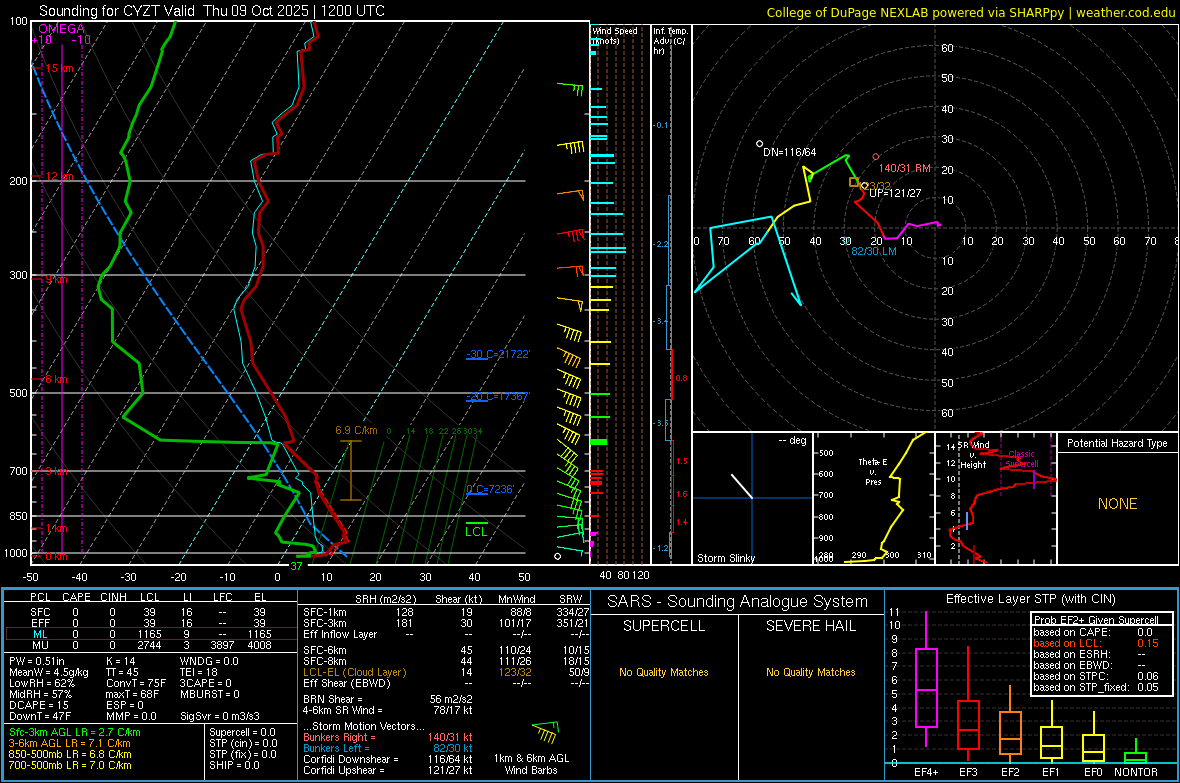Screen dimensions: 1180x783
Task: Click the green LCL marker on the skew-T
Action: click(x=476, y=529)
